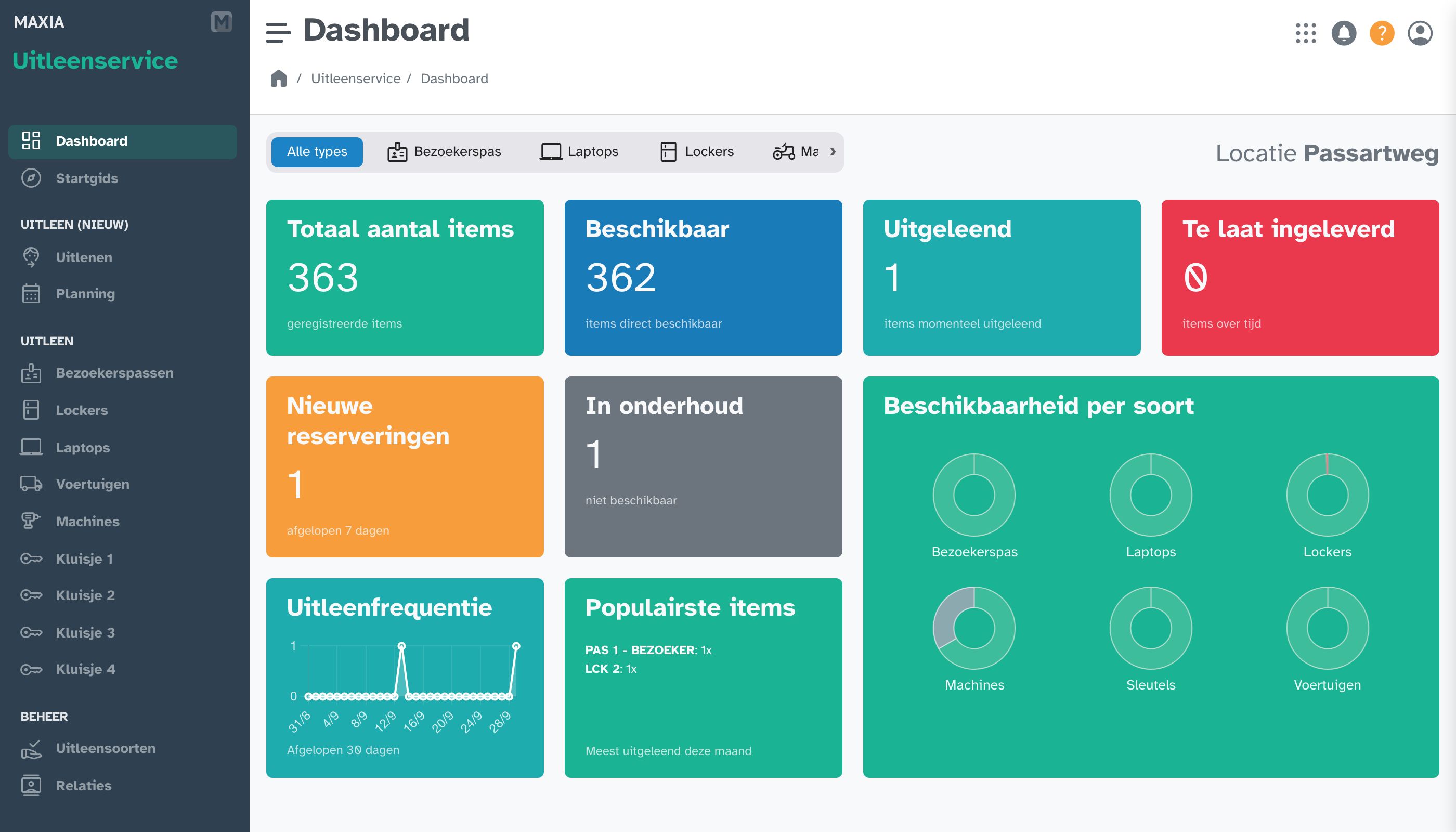Open the Beschikbaar items card
Screen dimensions: 1456x832
click(x=703, y=277)
